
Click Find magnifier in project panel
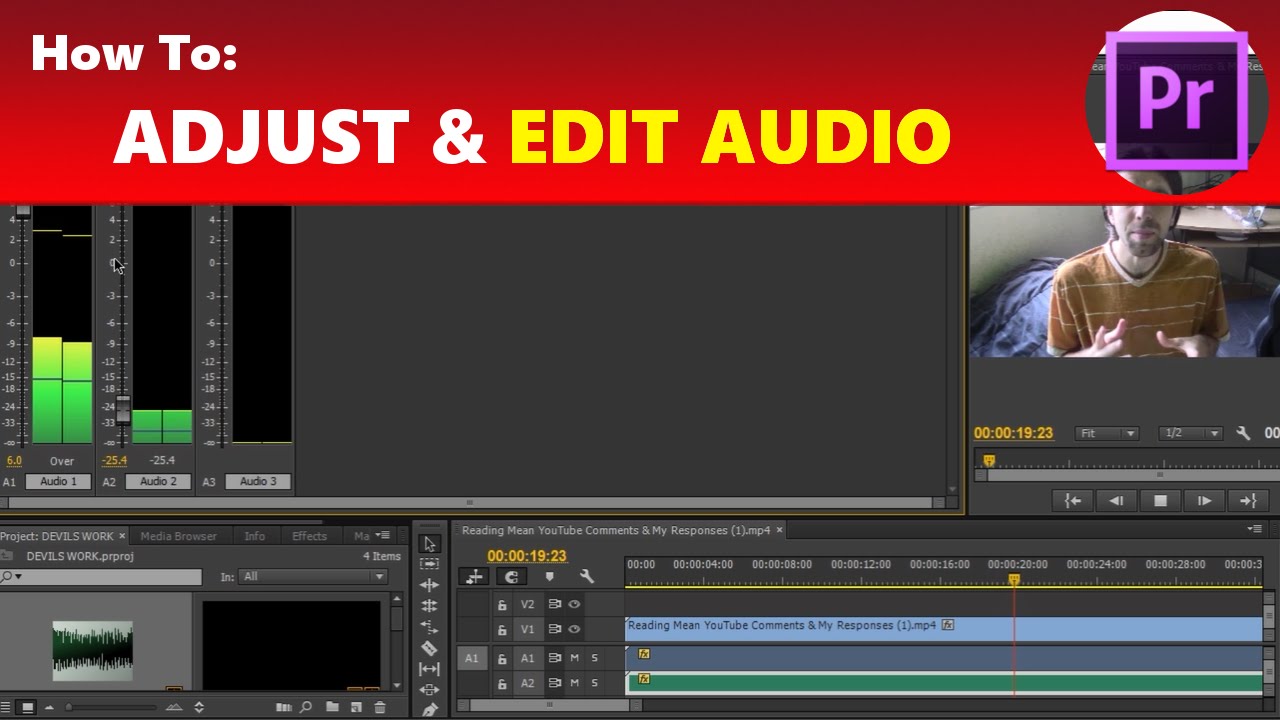(306, 707)
